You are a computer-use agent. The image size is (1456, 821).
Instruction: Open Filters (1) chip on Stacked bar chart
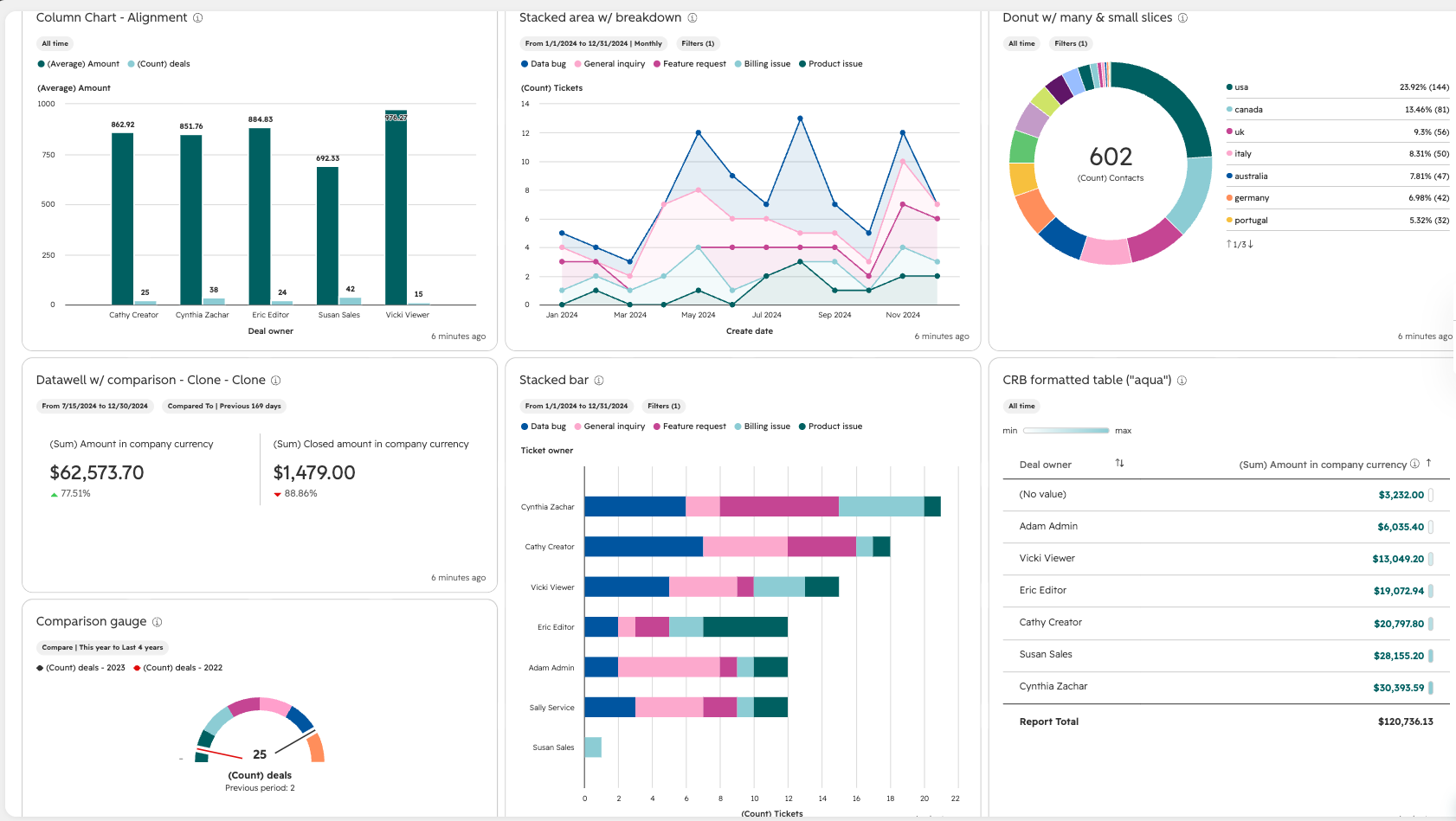click(664, 406)
